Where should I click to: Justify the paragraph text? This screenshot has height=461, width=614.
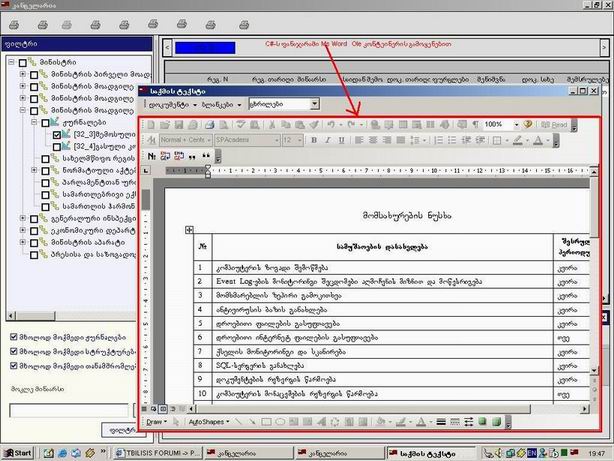pos(400,140)
